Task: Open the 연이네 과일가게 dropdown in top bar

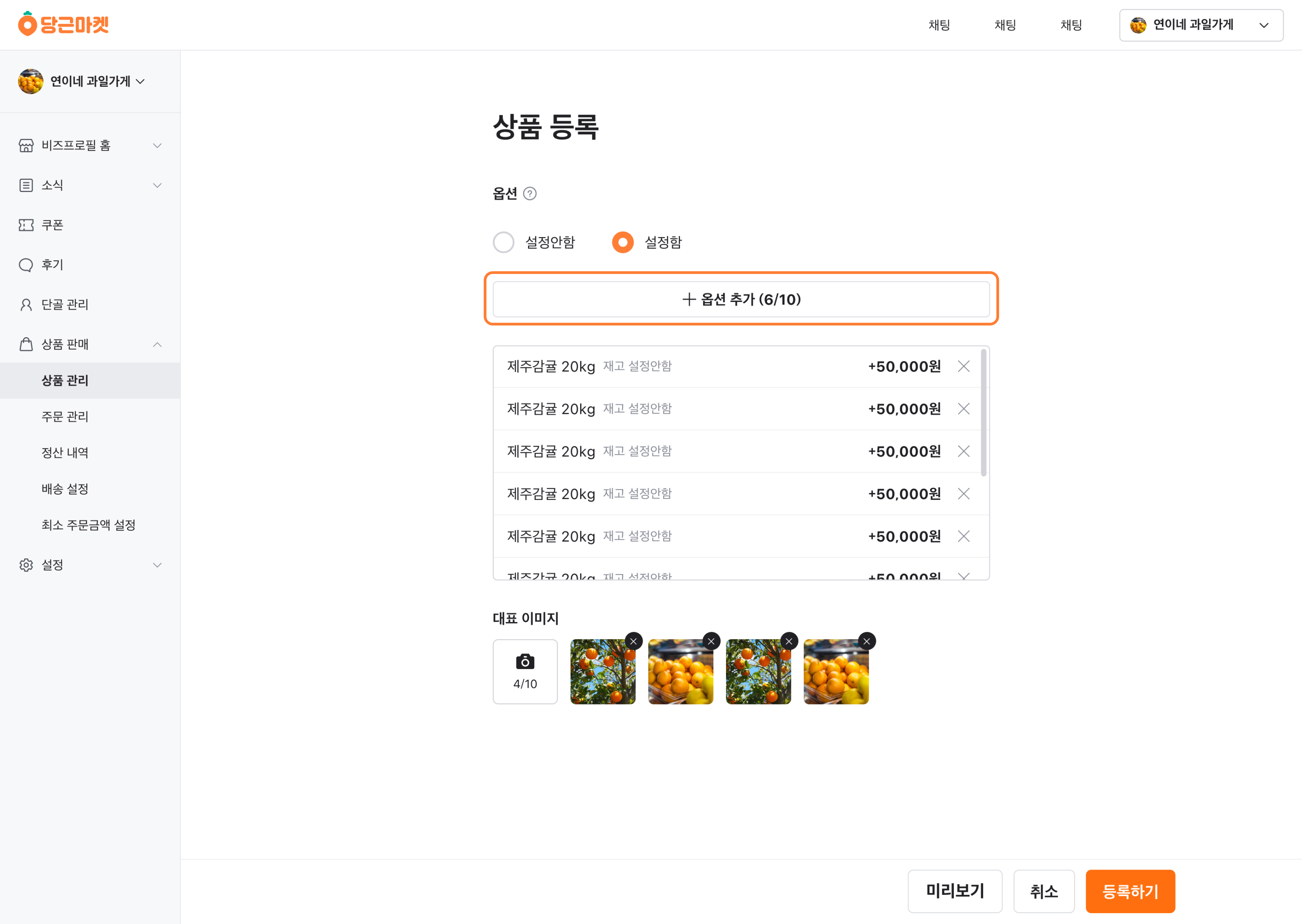Action: pos(1201,25)
